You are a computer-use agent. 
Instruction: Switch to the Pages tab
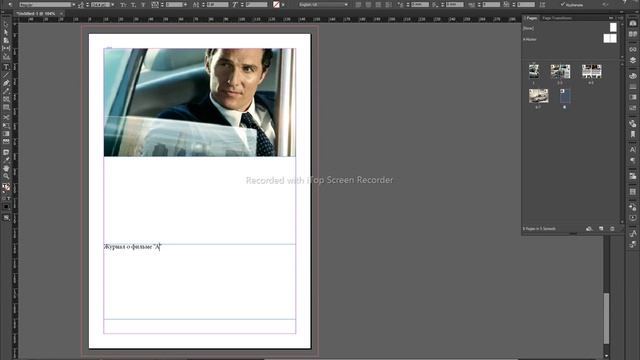tap(531, 18)
